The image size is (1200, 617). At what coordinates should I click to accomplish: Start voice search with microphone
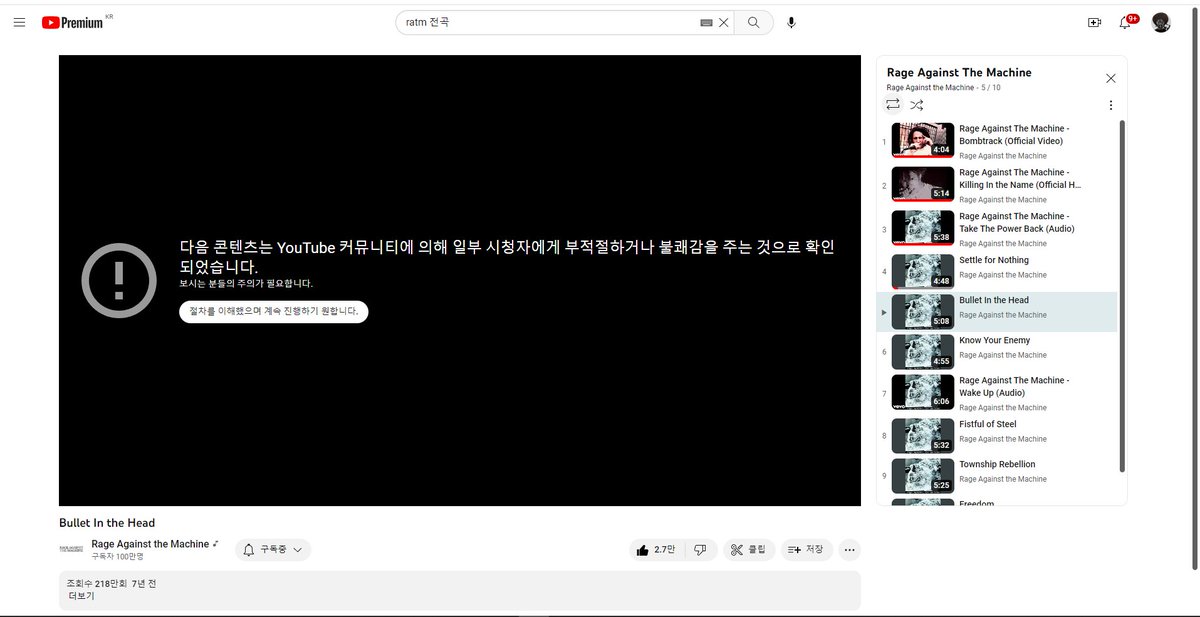click(x=791, y=22)
